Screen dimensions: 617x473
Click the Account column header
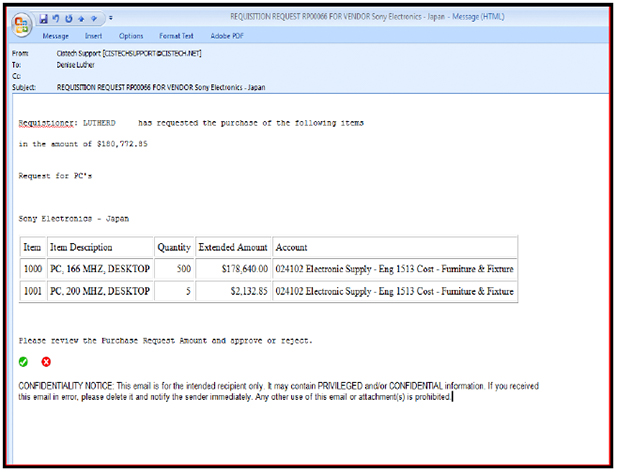395,247
